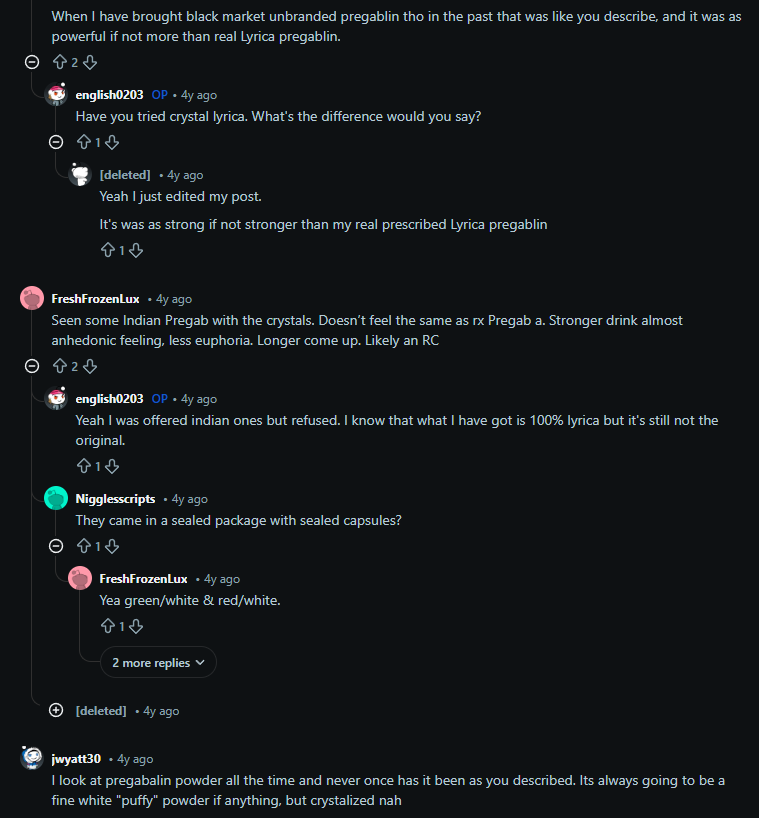
Task: Collapse FreshFrozenLux's comment thread
Action: [32, 366]
